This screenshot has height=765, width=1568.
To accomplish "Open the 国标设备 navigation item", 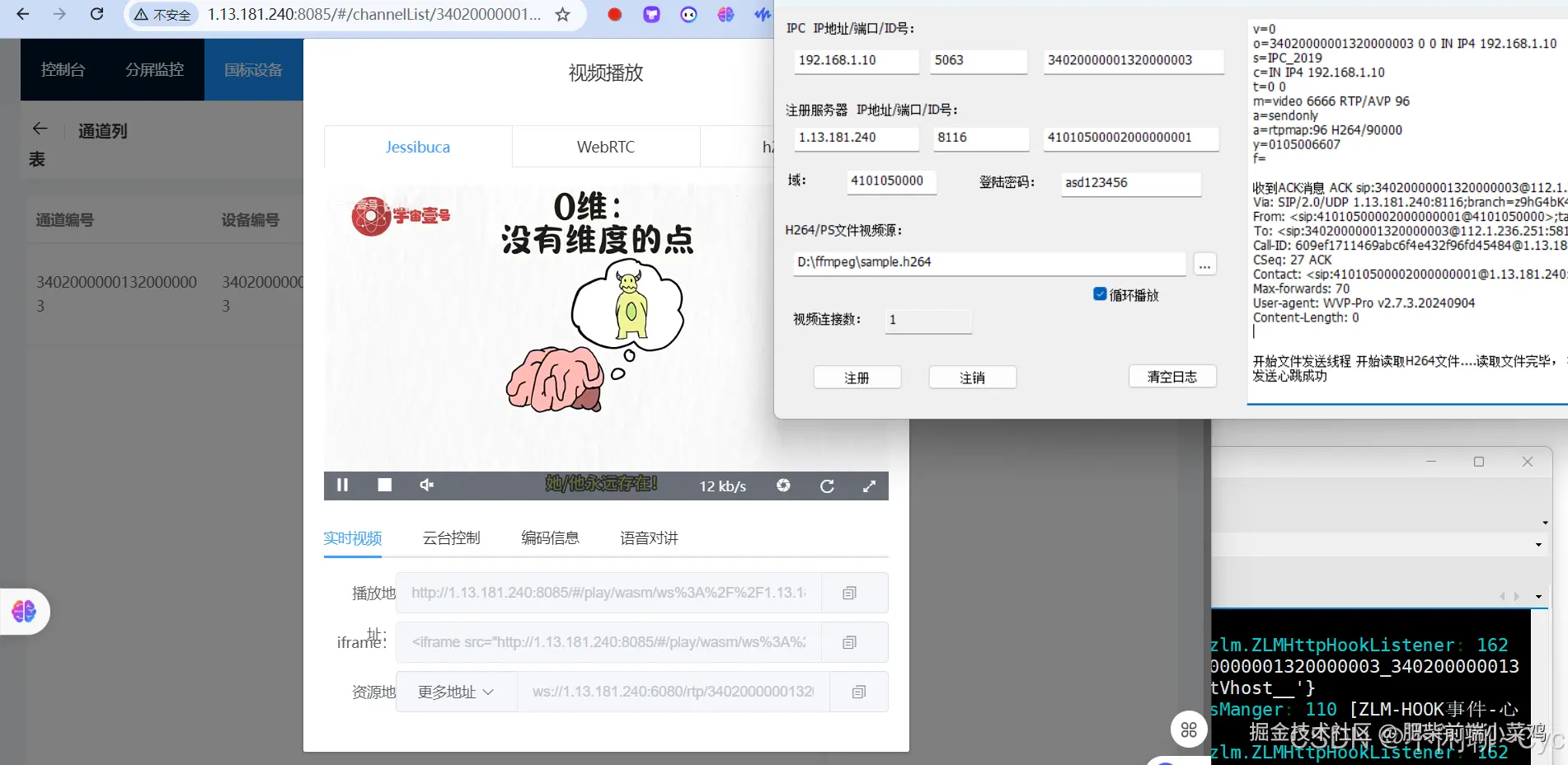I will (x=253, y=70).
